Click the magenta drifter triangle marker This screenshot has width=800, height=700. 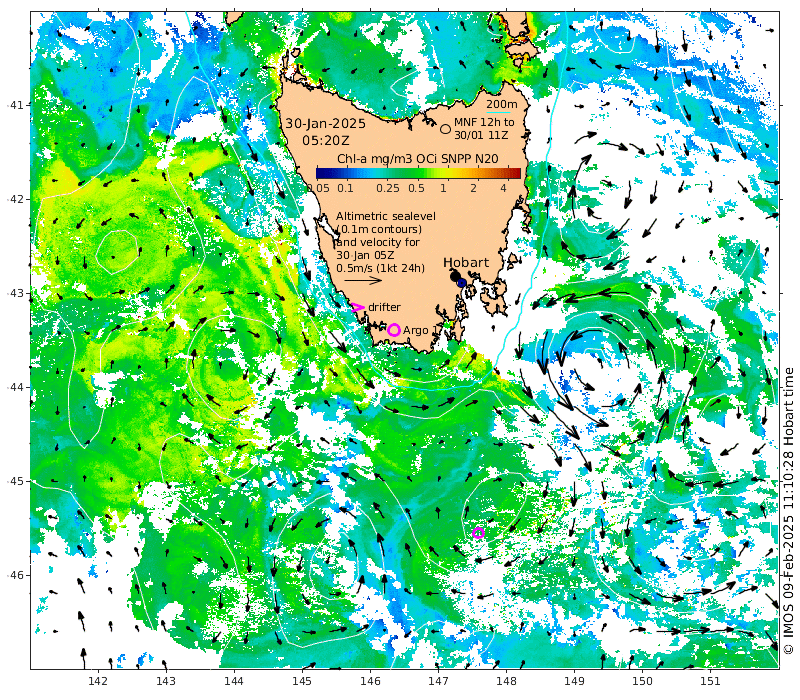358,307
